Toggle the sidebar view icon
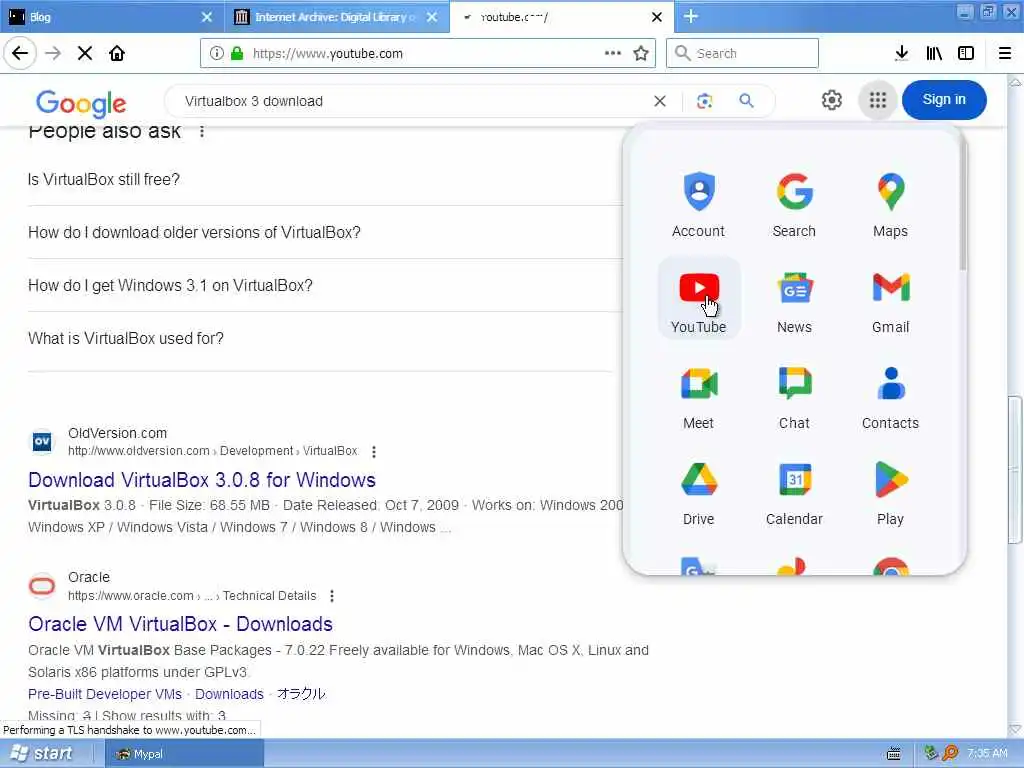This screenshot has height=768, width=1024. tap(966, 53)
